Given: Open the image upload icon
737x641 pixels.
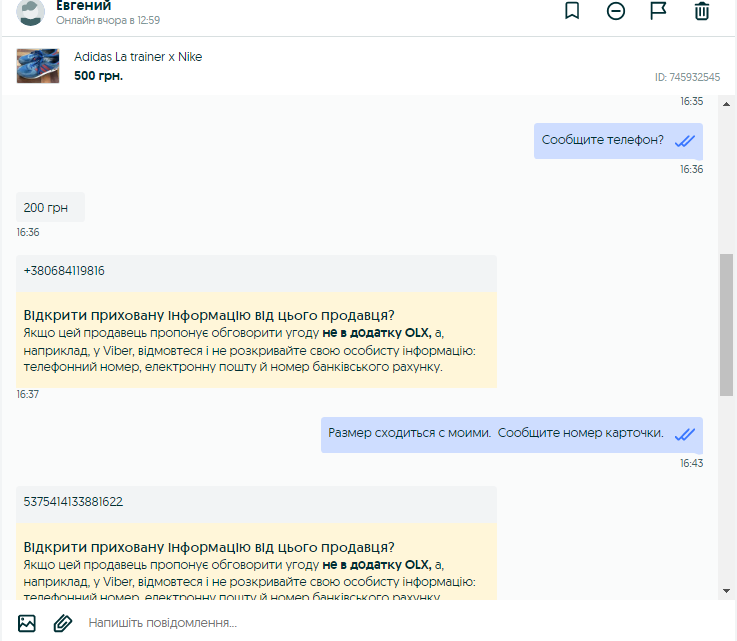Looking at the screenshot, I should click(27, 623).
